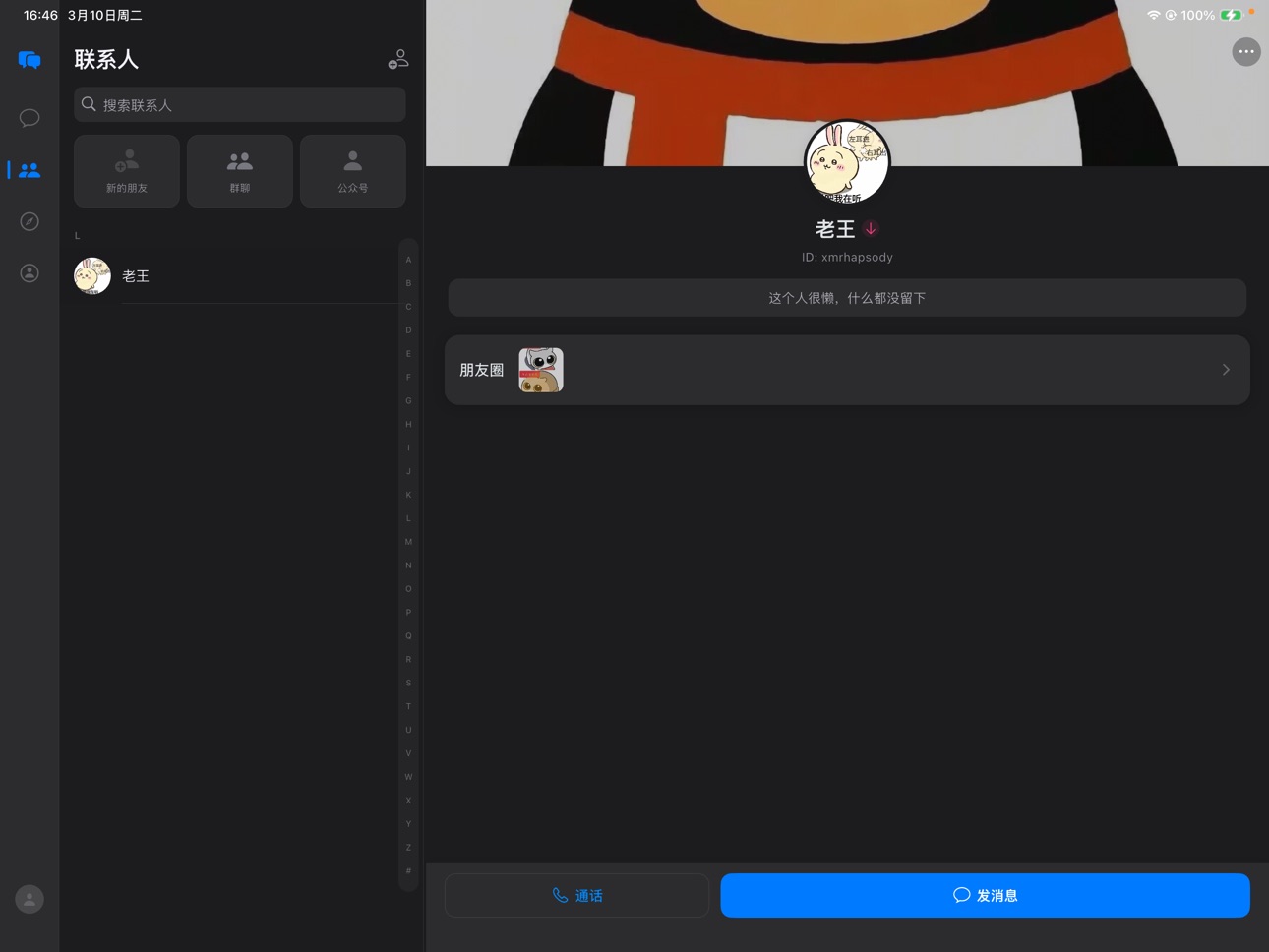
Task: Open the profile 'Me' sidebar tab
Action: (30, 272)
